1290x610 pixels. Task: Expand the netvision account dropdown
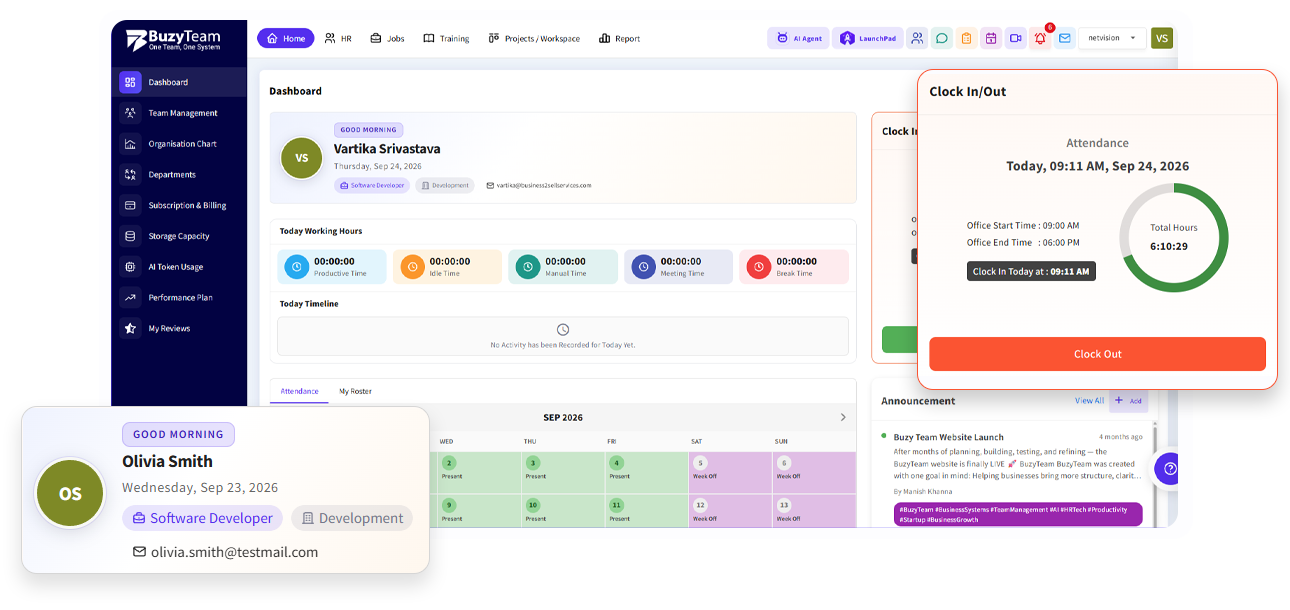[1112, 38]
